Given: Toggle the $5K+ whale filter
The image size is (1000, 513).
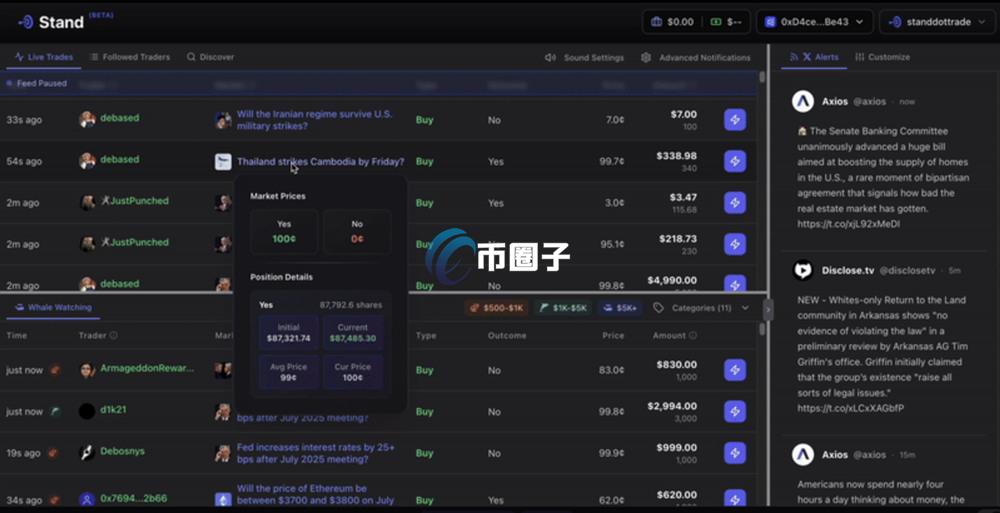Looking at the screenshot, I should (620, 308).
